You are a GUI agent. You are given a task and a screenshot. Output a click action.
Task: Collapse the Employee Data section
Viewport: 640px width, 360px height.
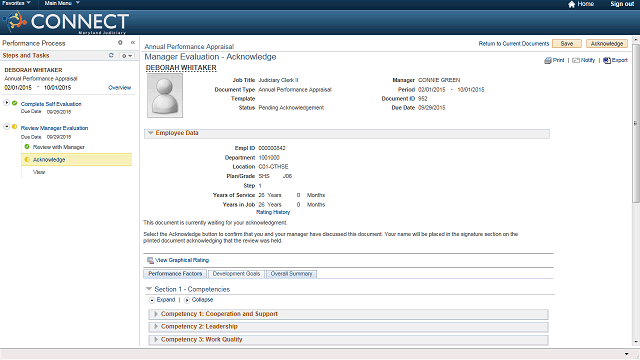click(151, 133)
